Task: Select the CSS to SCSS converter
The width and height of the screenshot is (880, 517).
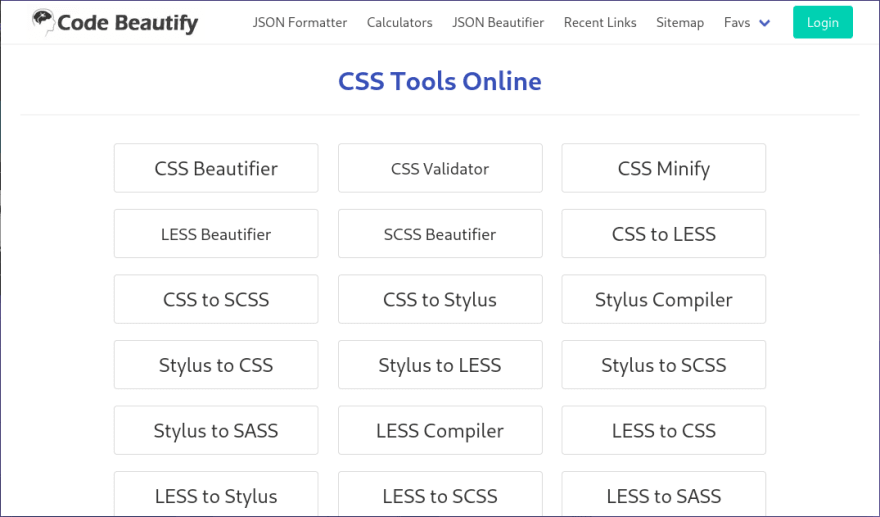Action: point(216,299)
